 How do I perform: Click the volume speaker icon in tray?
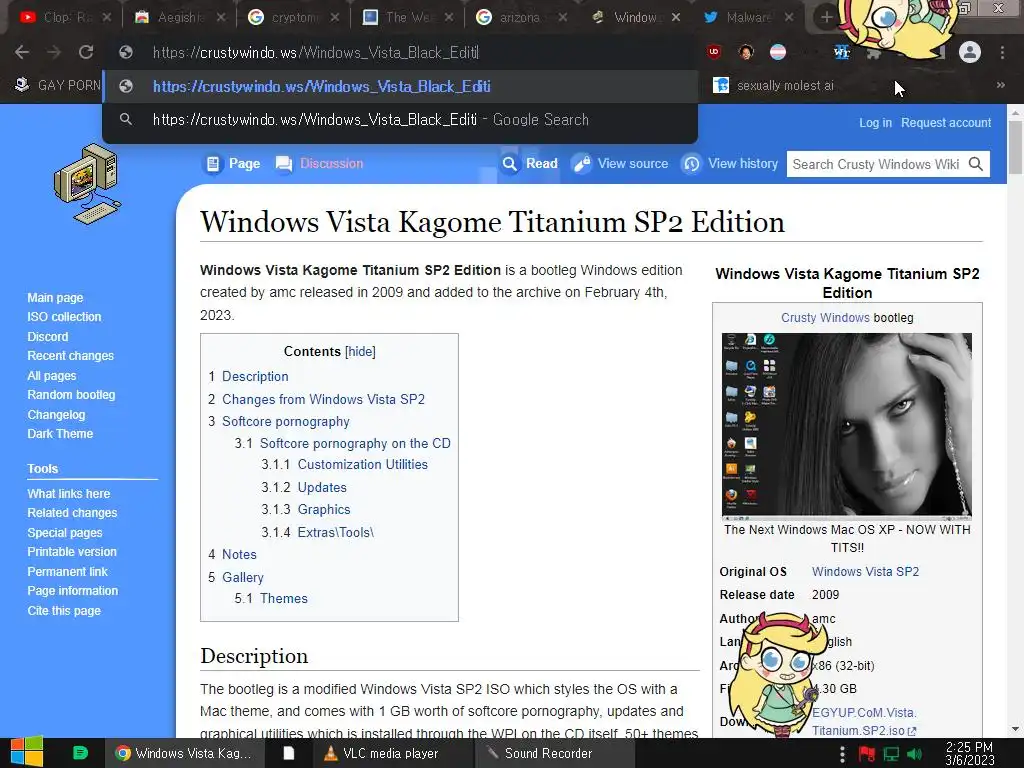point(914,754)
